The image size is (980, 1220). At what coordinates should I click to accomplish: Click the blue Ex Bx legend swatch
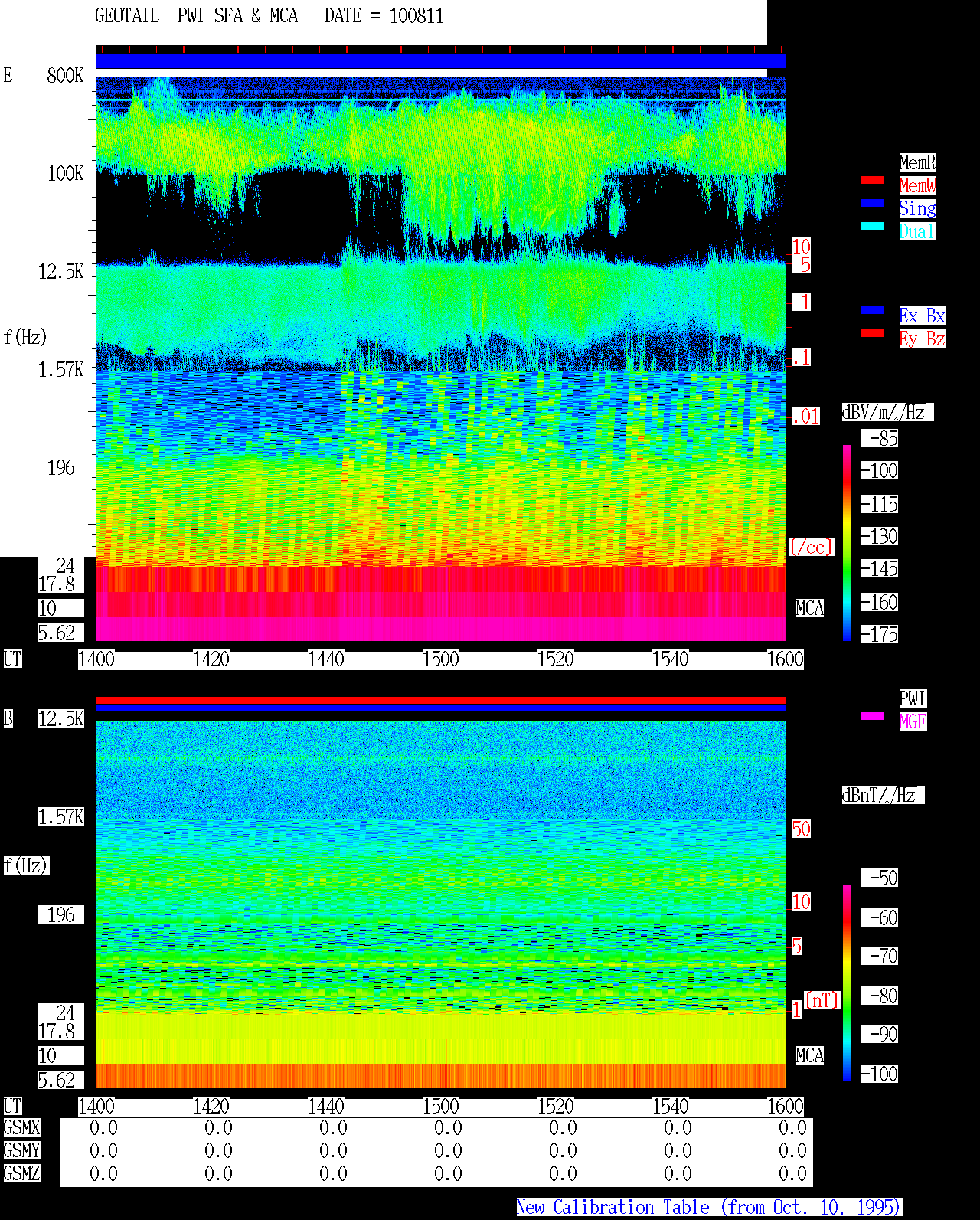pos(873,310)
